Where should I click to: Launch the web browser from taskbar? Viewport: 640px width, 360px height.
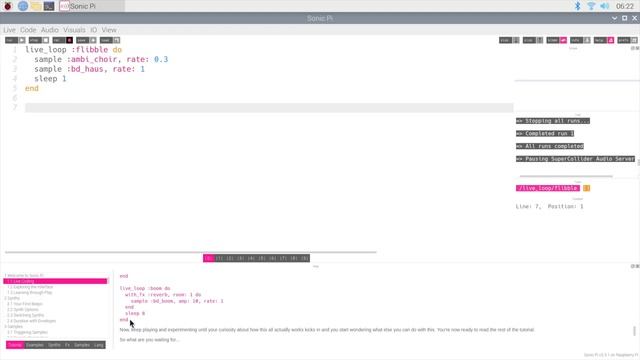pos(23,6)
